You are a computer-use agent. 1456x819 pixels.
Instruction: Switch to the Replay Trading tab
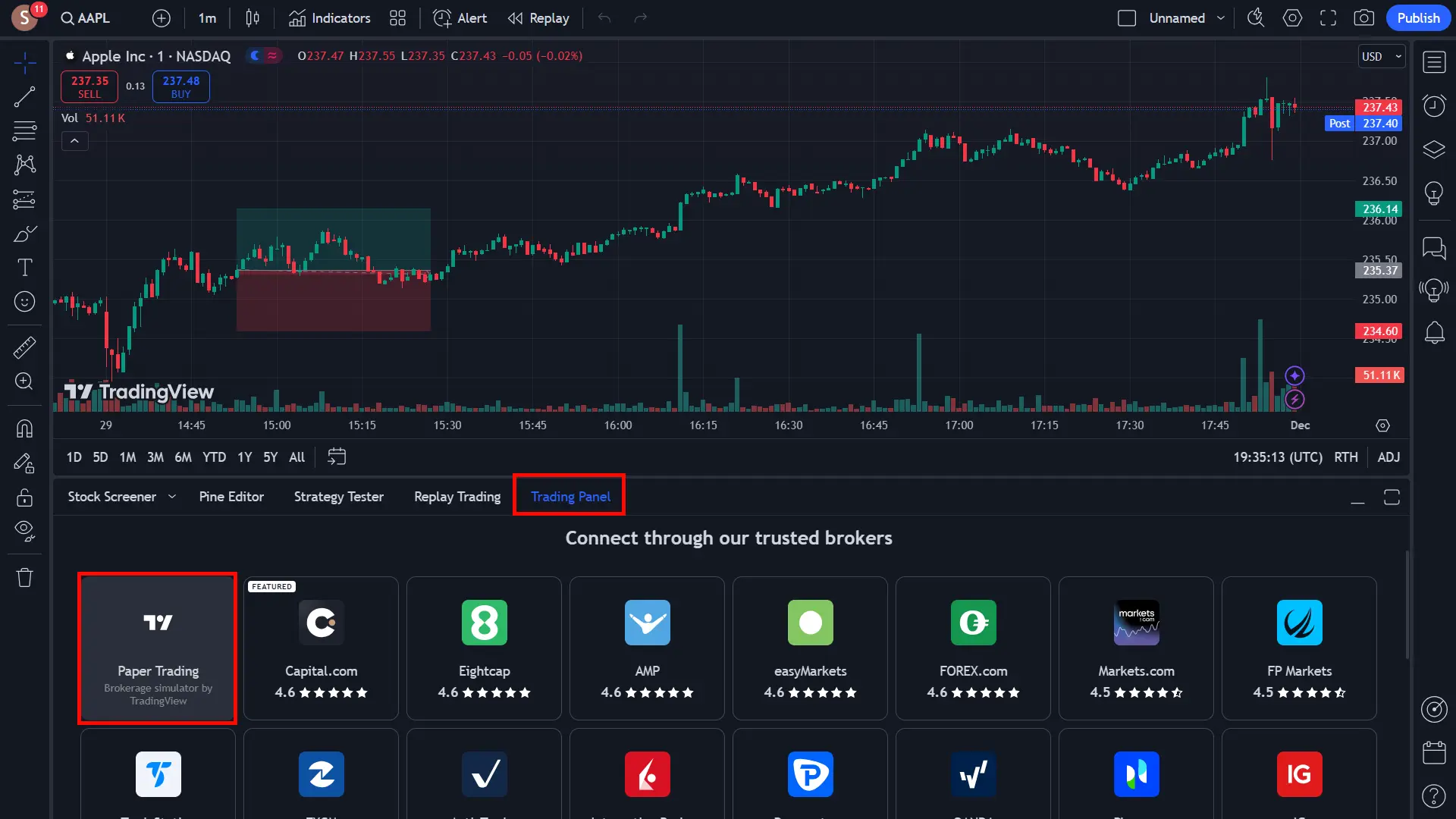(457, 497)
